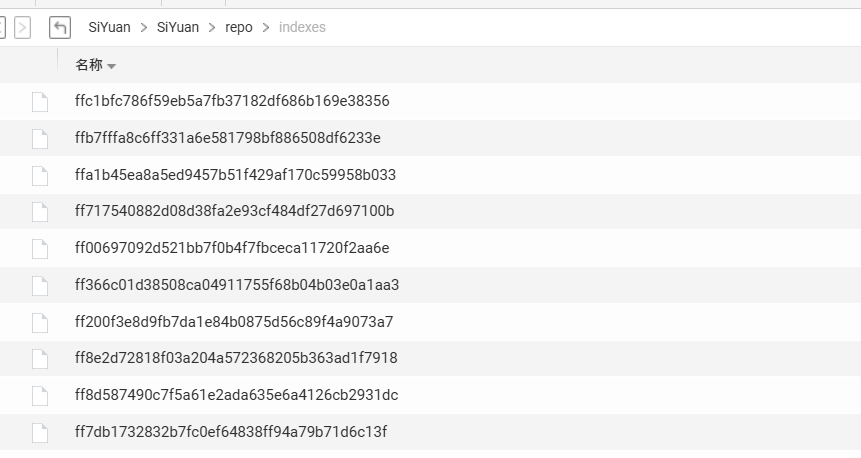861x458 pixels.
Task: Expand the chevron after first SiYuan breadcrumb
Action: pyautogui.click(x=144, y=27)
